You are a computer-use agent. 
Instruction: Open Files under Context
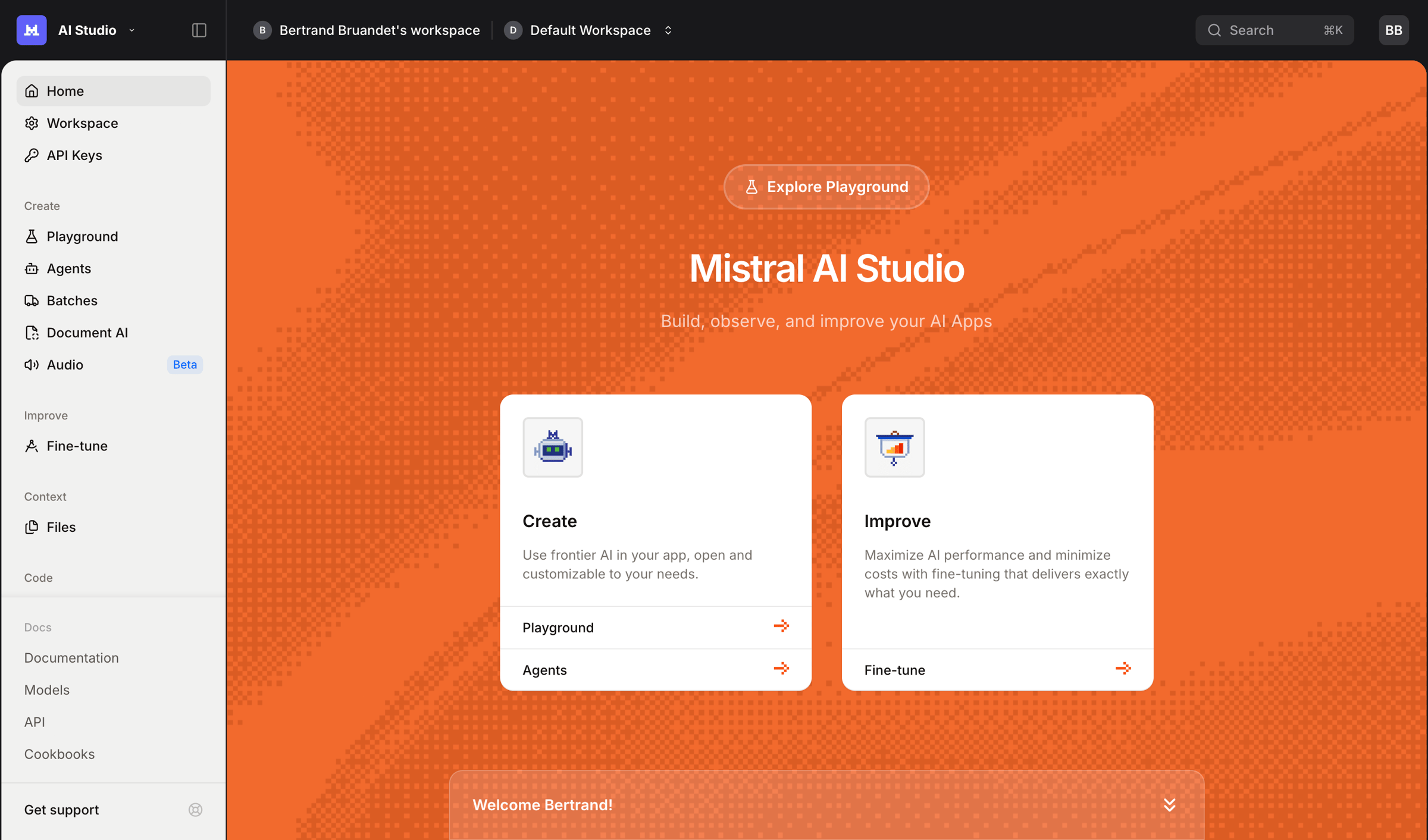[113, 527]
